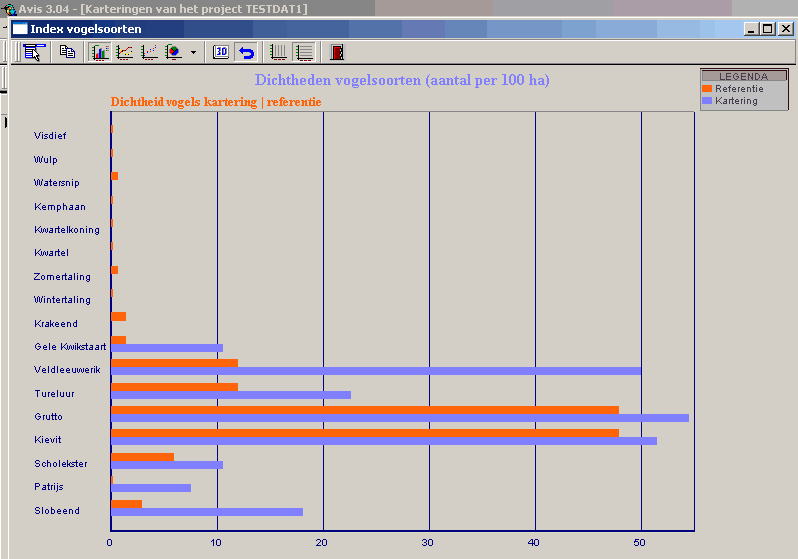Click the Wulp species label
This screenshot has width=798, height=559.
46,159
